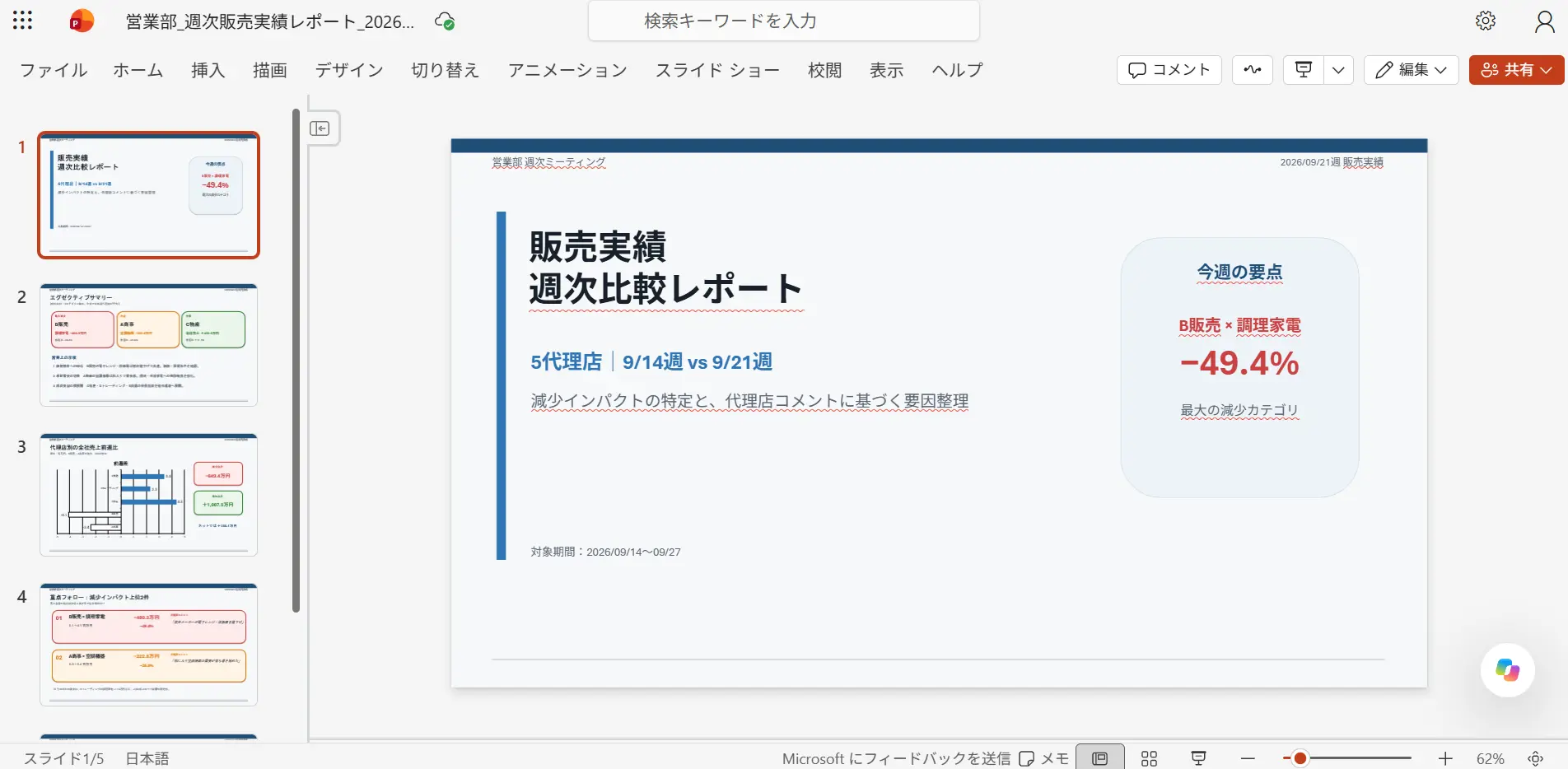Screen dimensions: 1568x769
Task: Click the thumbnail pane scrollbar
Action: (x=296, y=361)
